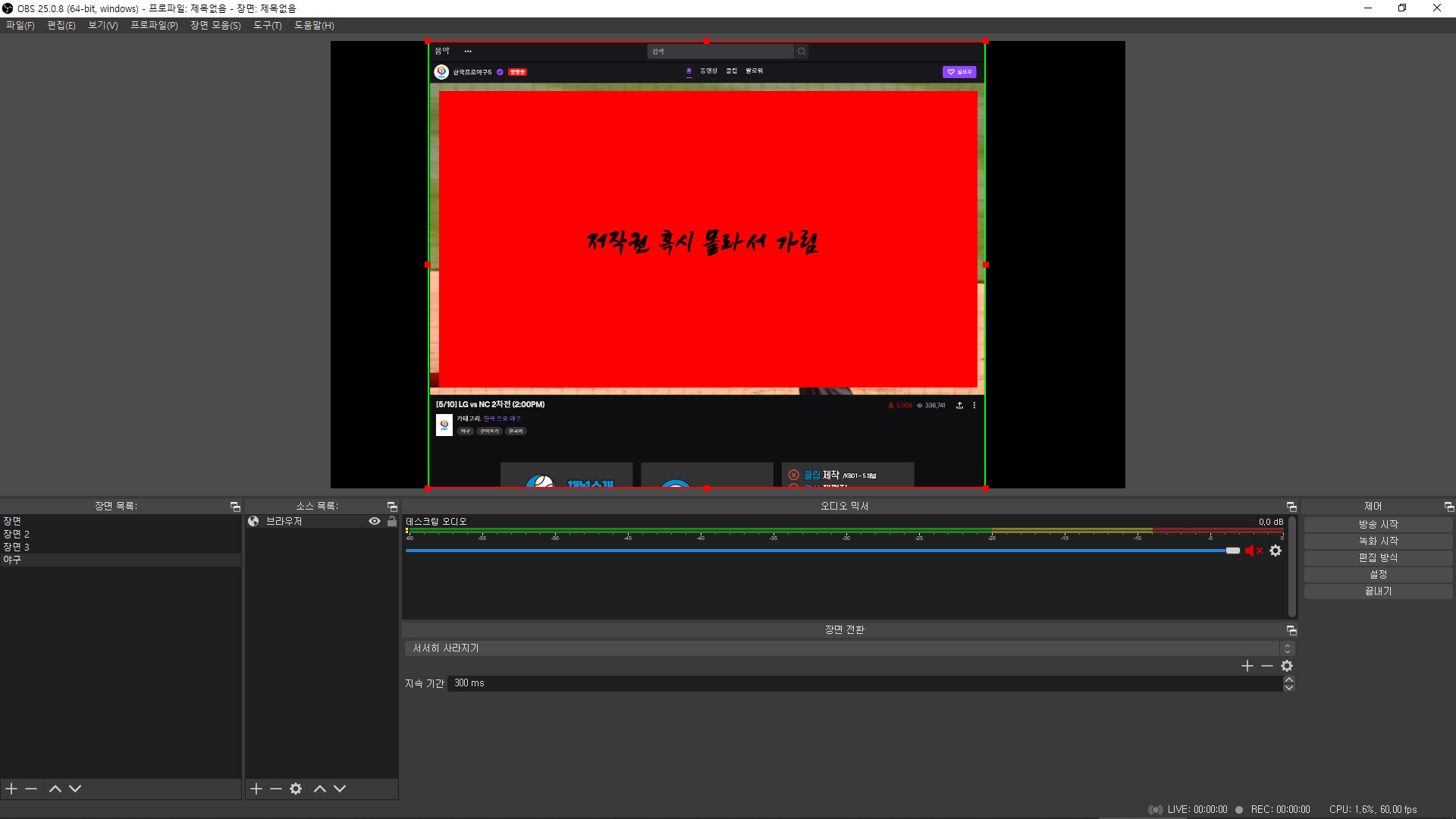Viewport: 1456px width, 819px height.
Task: Click 데스크탑 오디오 volume slider handle
Action: [1232, 551]
